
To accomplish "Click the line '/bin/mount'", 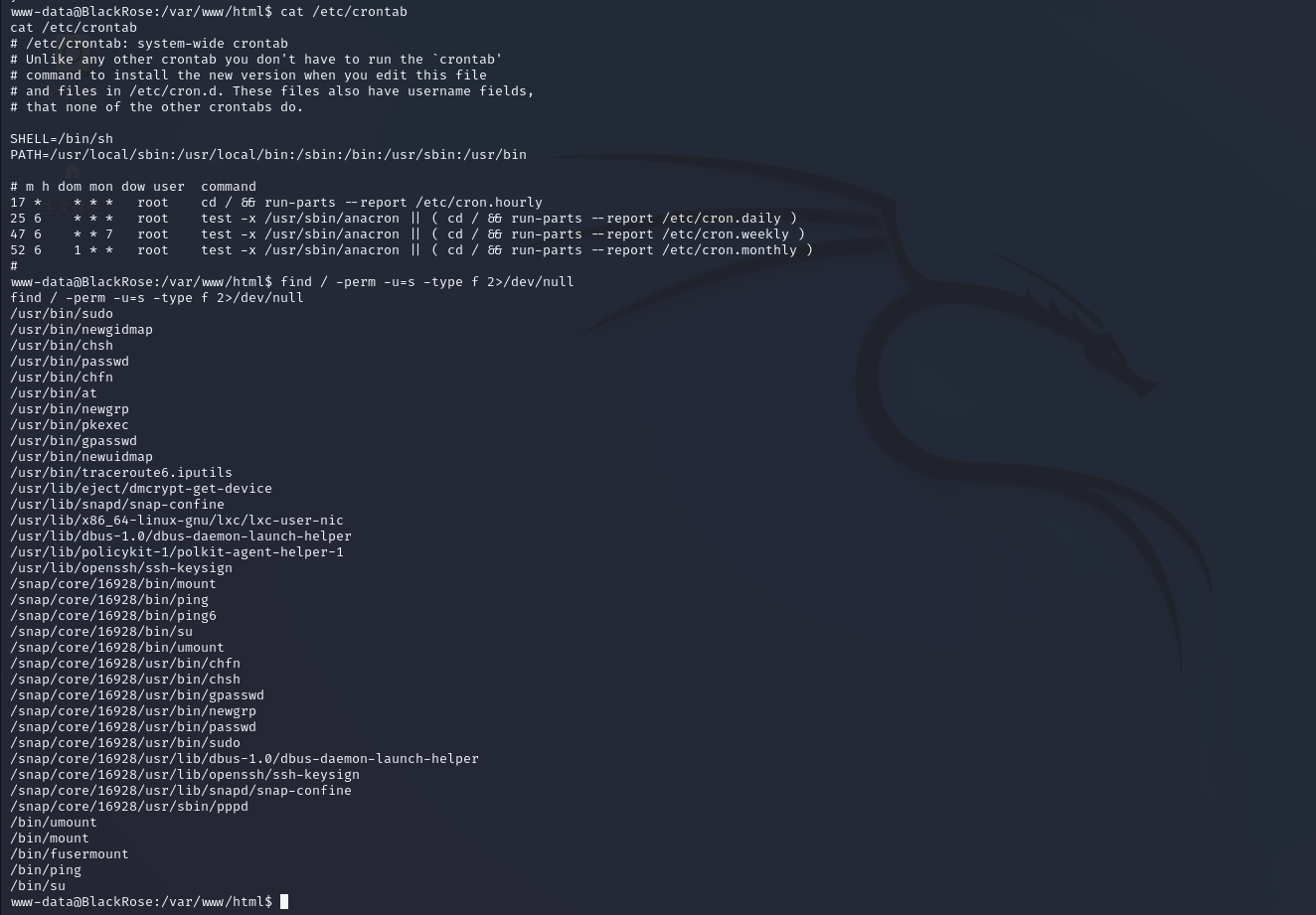I will pos(50,838).
